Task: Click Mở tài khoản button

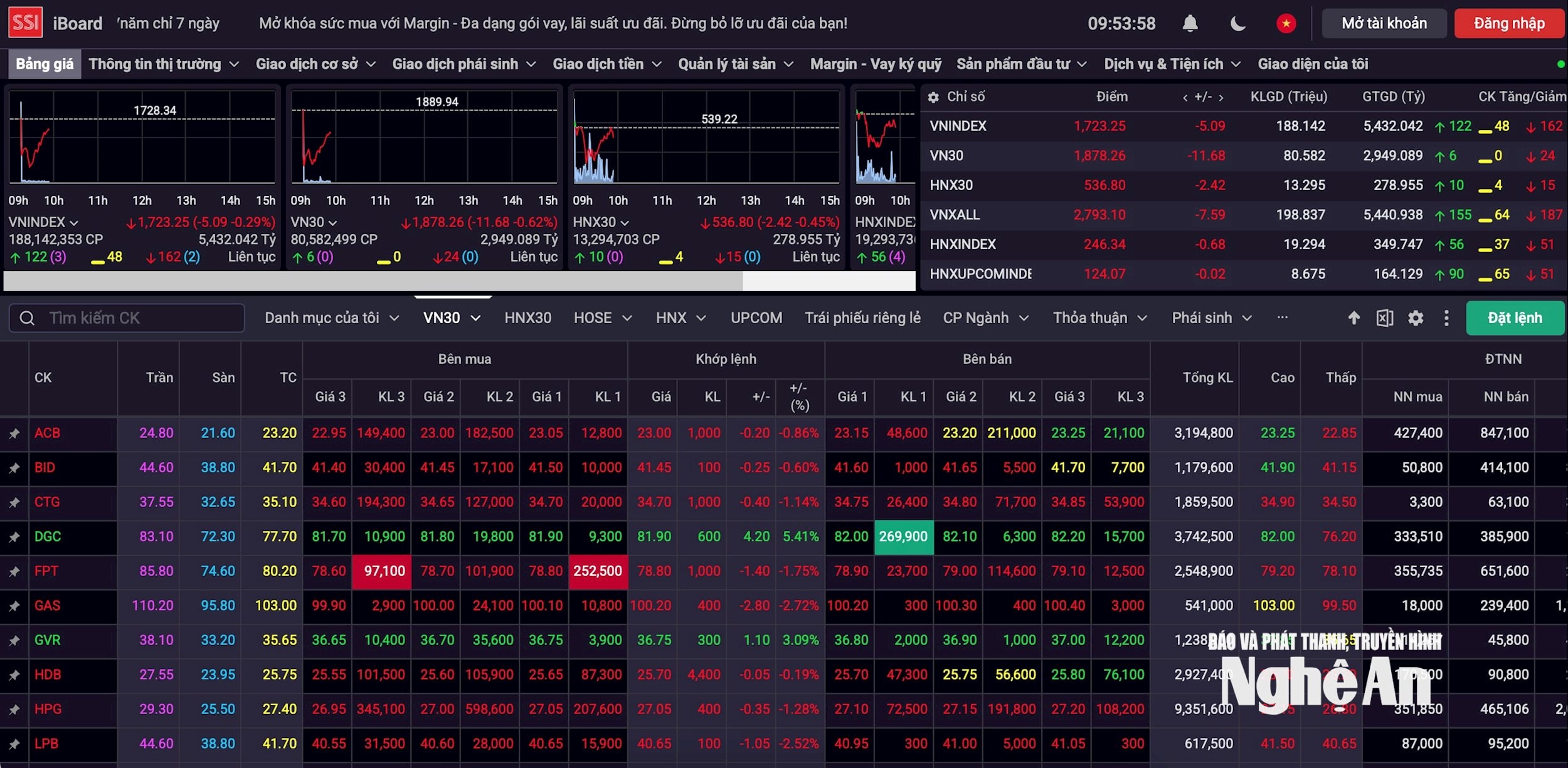Action: pyautogui.click(x=1384, y=23)
